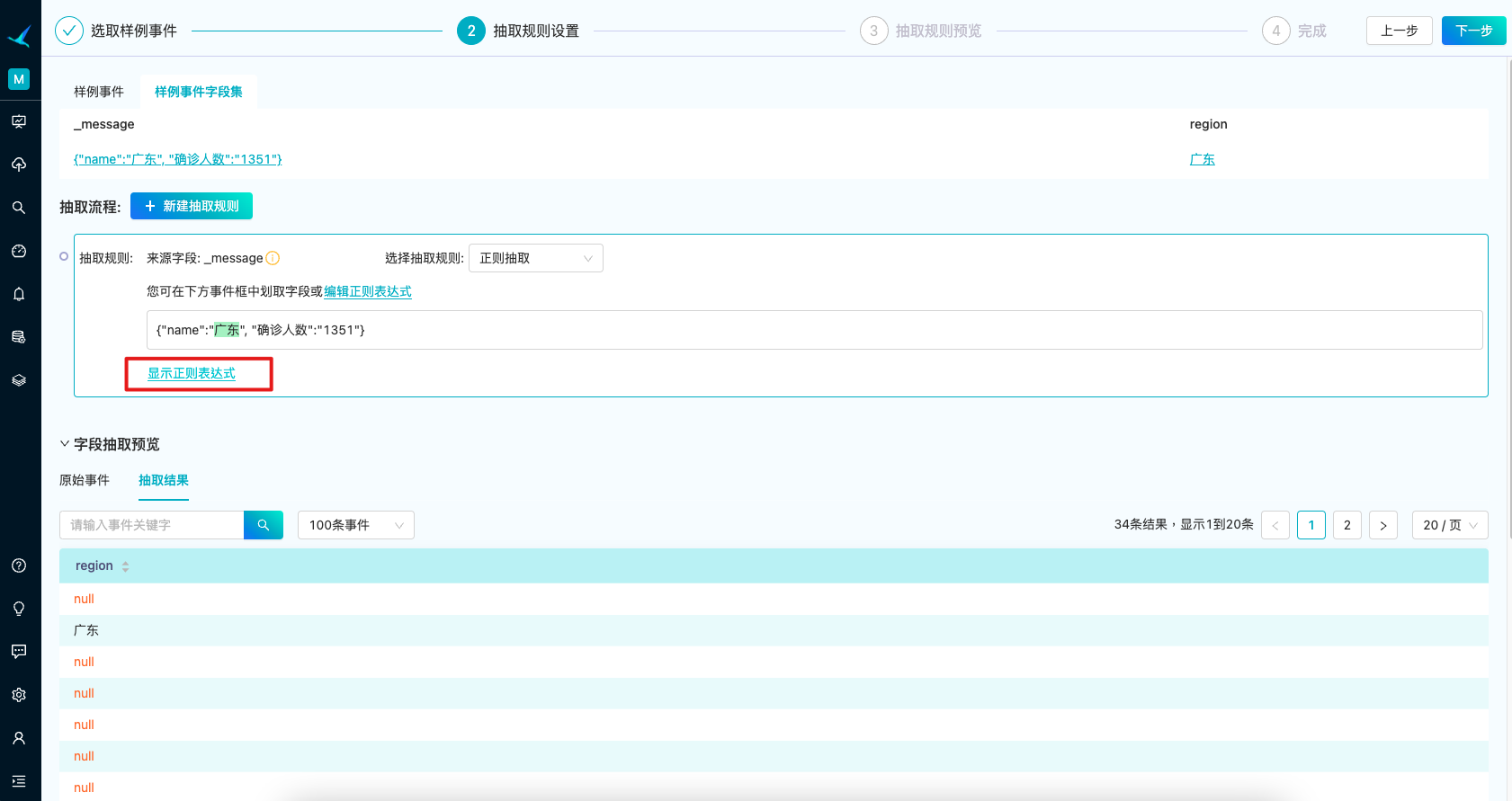
Task: Switch to the 原始事件 tab
Action: click(x=85, y=480)
